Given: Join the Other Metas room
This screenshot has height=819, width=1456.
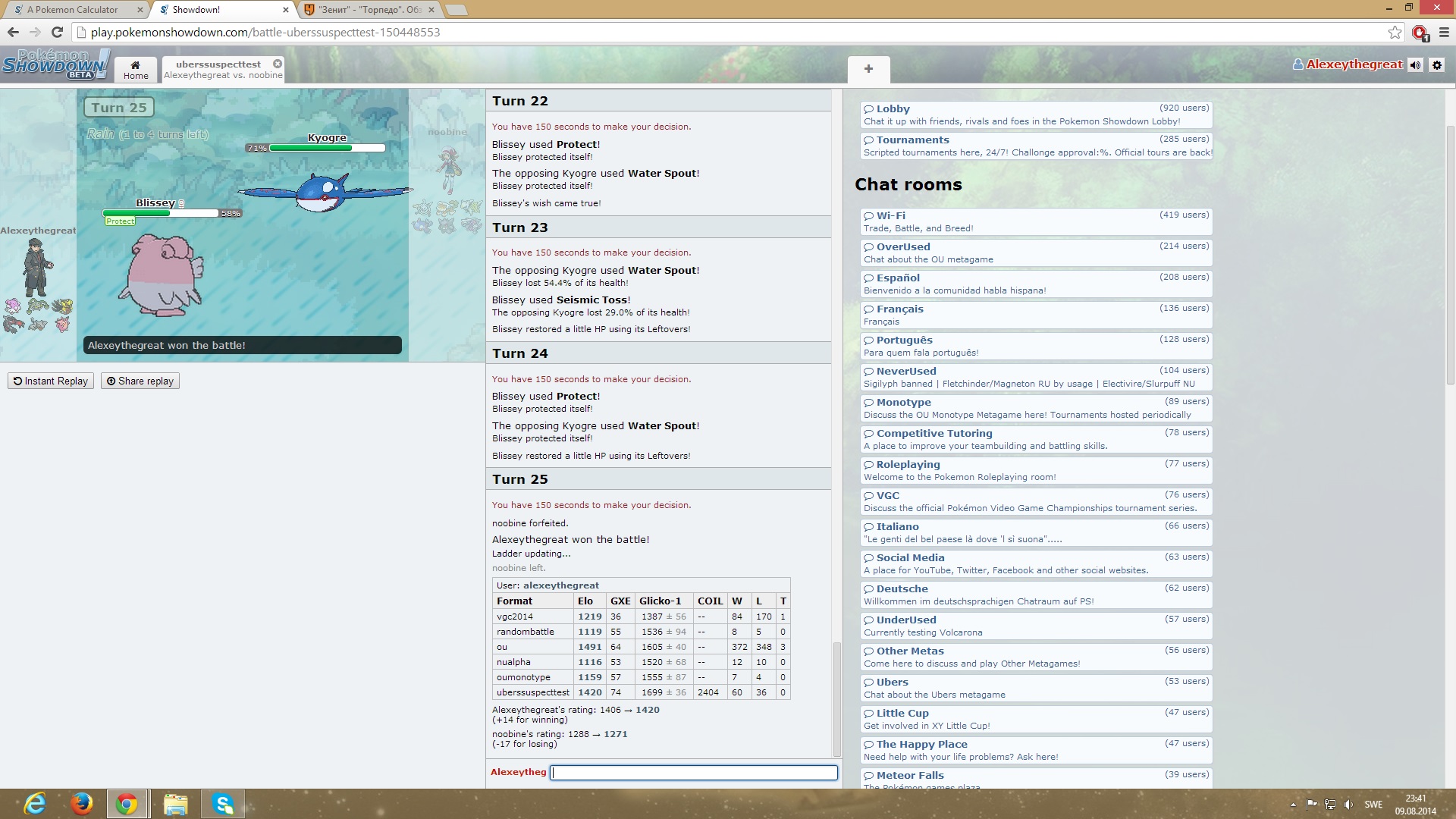Looking at the screenshot, I should 1036,657.
